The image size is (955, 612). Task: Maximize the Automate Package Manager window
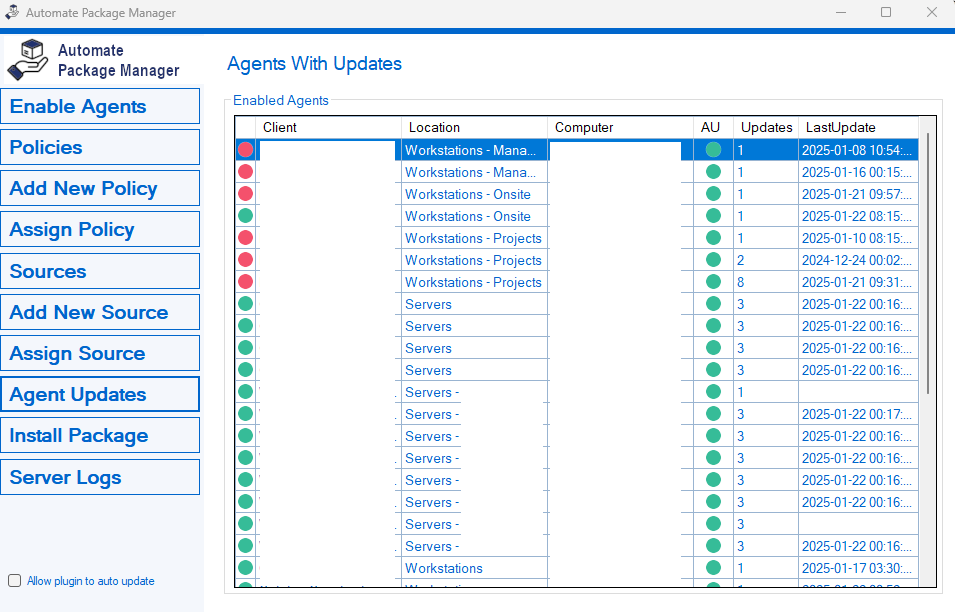point(886,13)
